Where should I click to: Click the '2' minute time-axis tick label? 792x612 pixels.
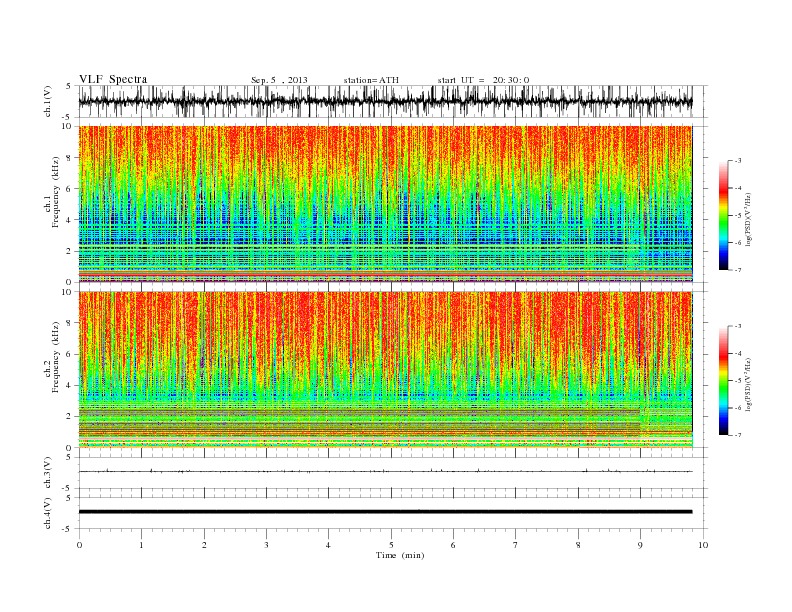point(204,545)
